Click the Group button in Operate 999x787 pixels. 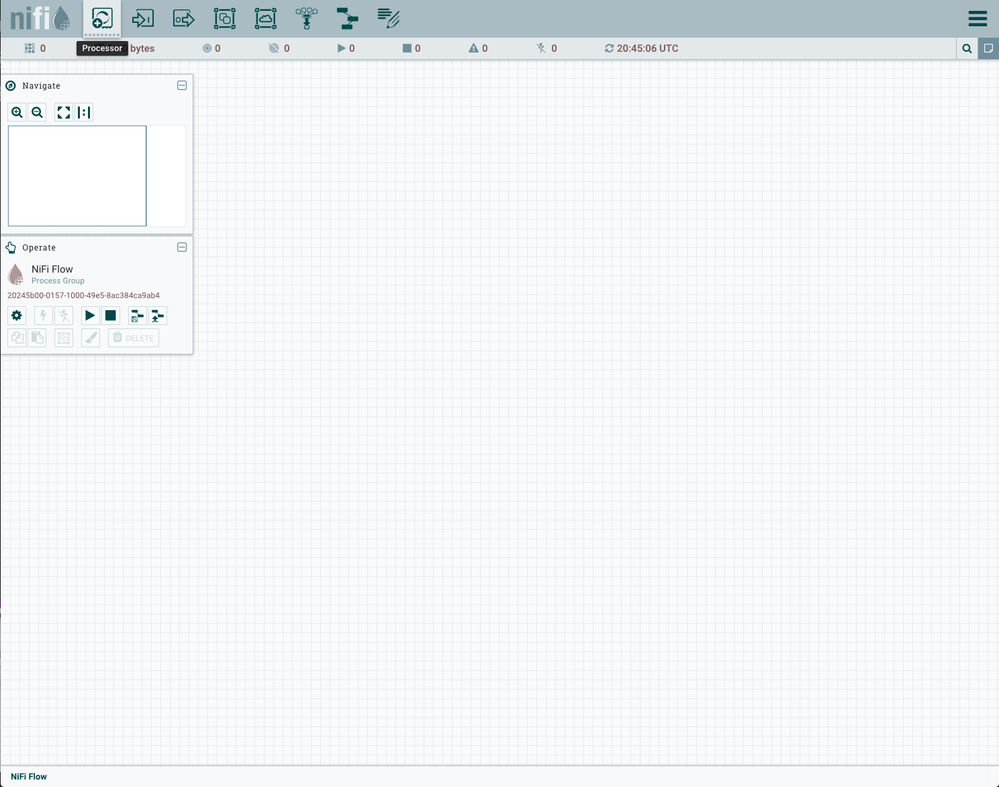tap(64, 338)
